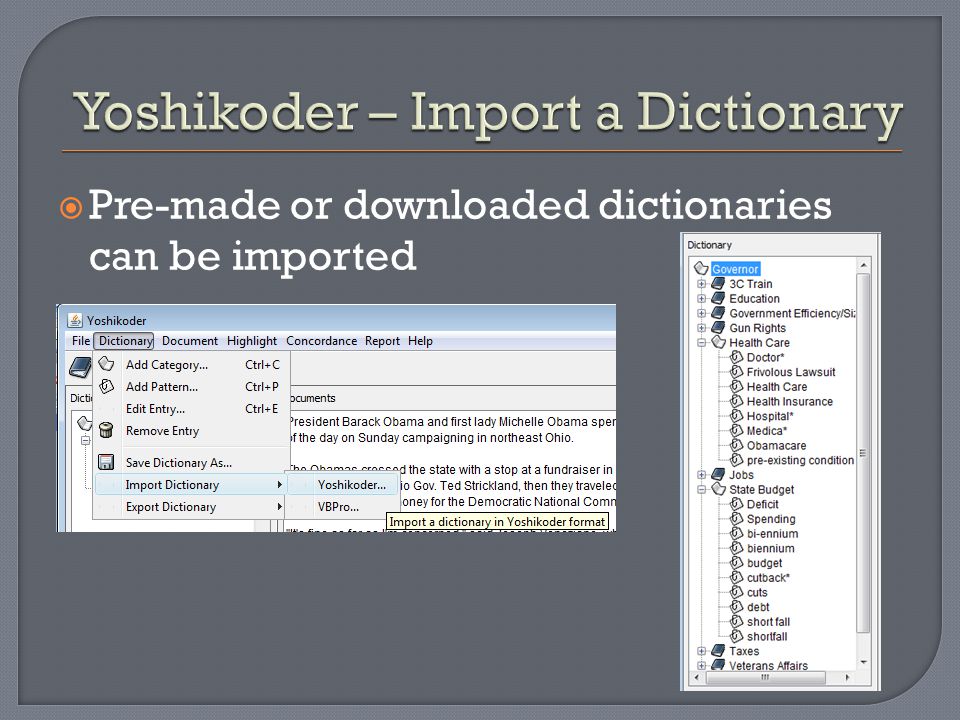Screen dimensions: 960x720
Task: Click dictionary horizontal scrollbar left arrow
Action: point(697,677)
